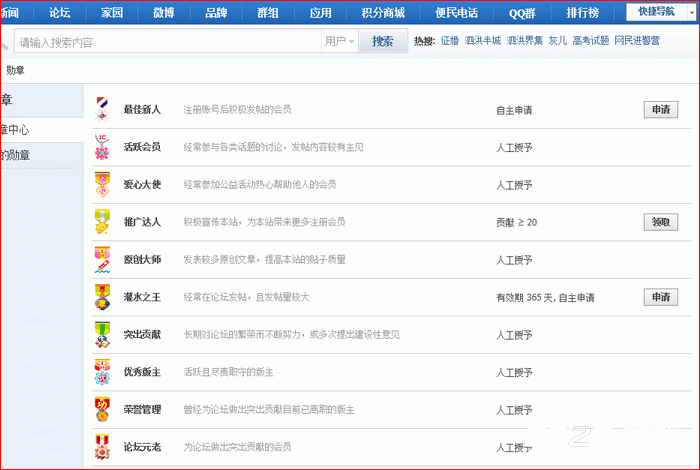Click medal name 活跃会员
This screenshot has width=700, height=470.
pos(142,147)
